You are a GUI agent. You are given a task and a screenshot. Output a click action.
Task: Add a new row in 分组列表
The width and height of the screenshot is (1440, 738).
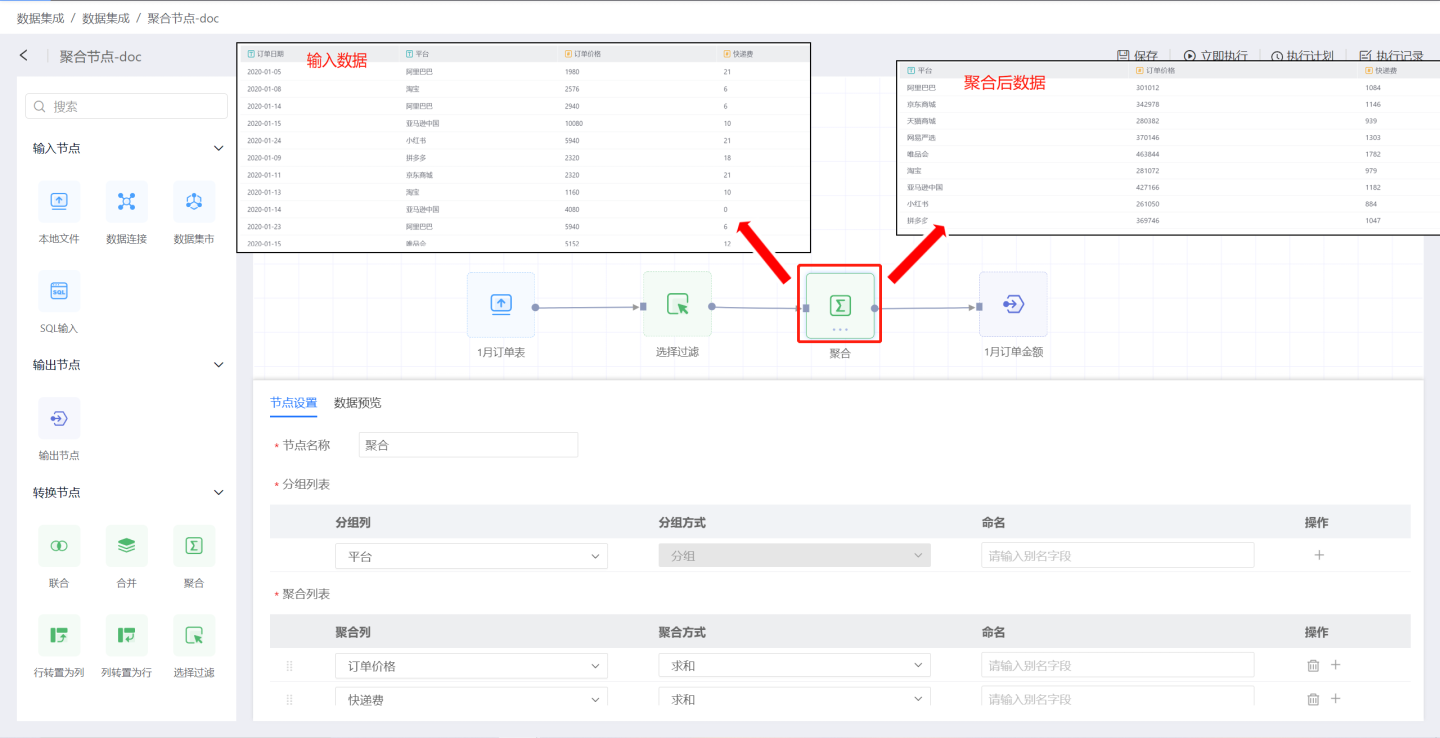pyautogui.click(x=1319, y=555)
